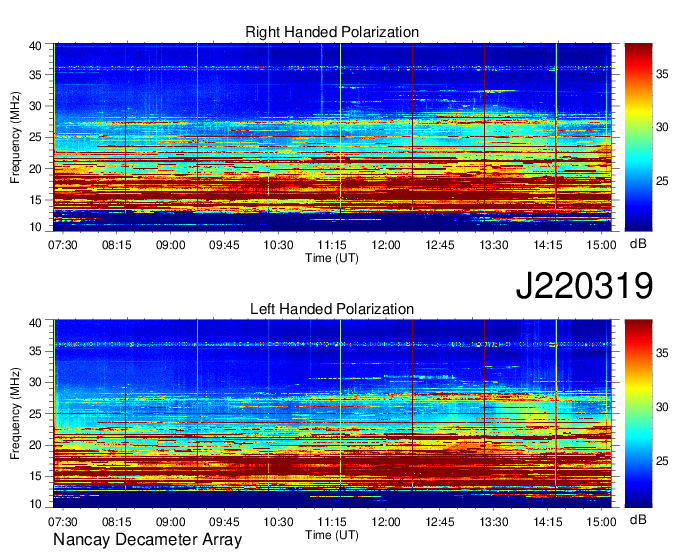Click the top colorbar's dB unit label
The height and width of the screenshot is (552, 680).
pyautogui.click(x=638, y=244)
